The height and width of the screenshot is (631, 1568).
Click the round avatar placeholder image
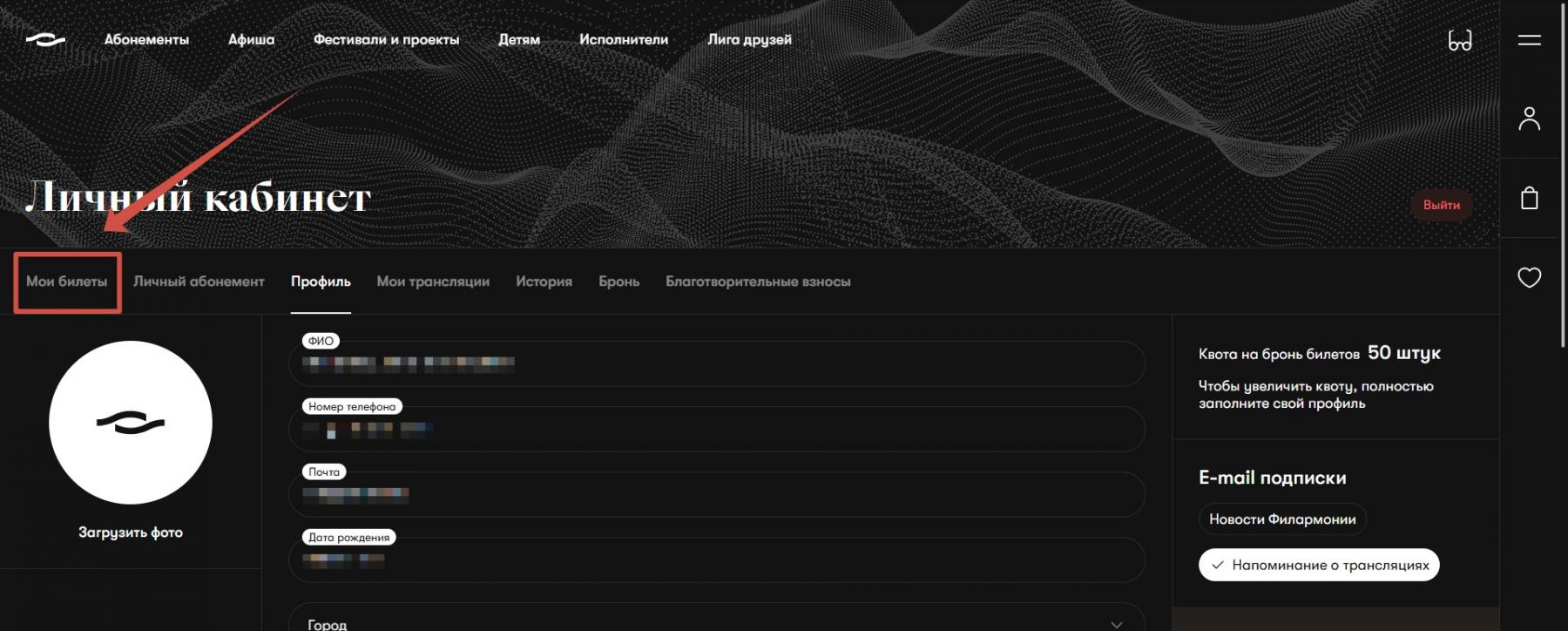pyautogui.click(x=131, y=423)
